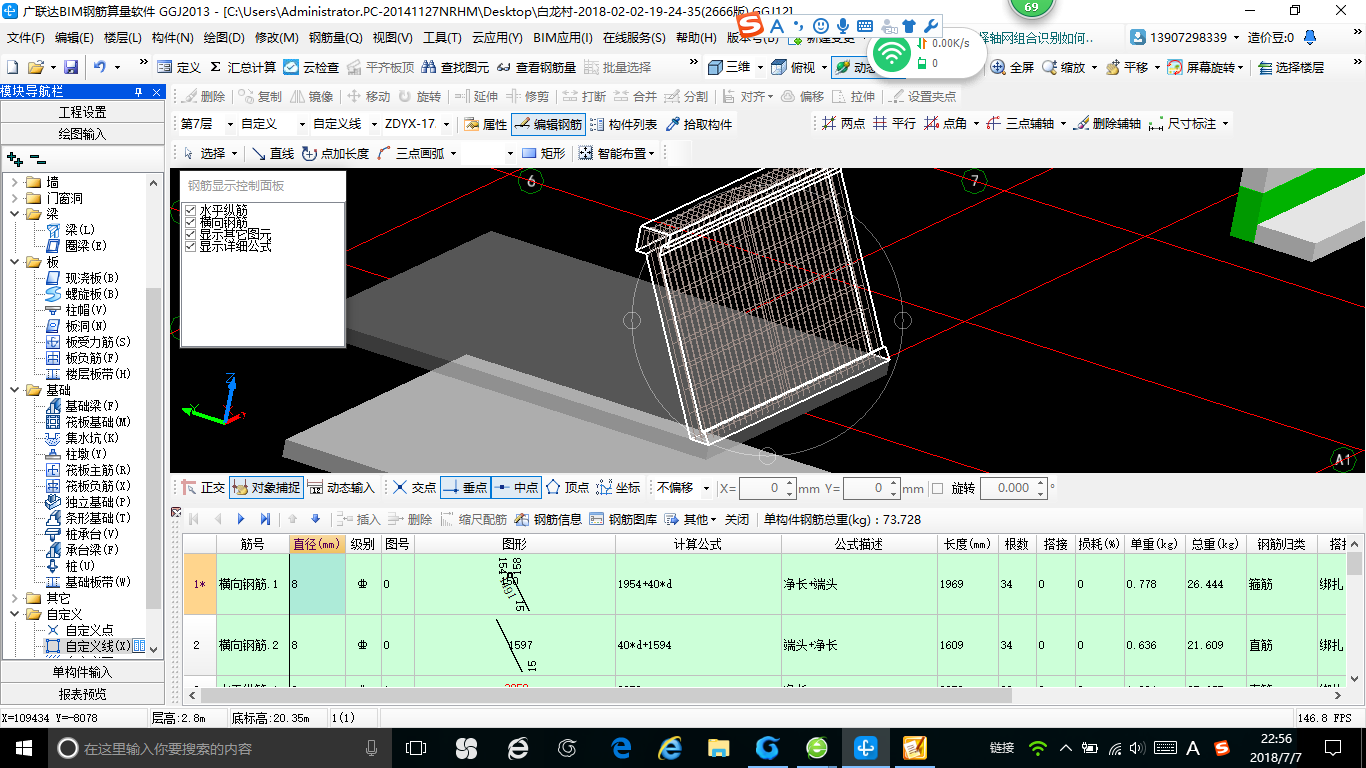Image resolution: width=1366 pixels, height=768 pixels.
Task: Click 编辑钢筋 edit rebar button
Action: [547, 124]
